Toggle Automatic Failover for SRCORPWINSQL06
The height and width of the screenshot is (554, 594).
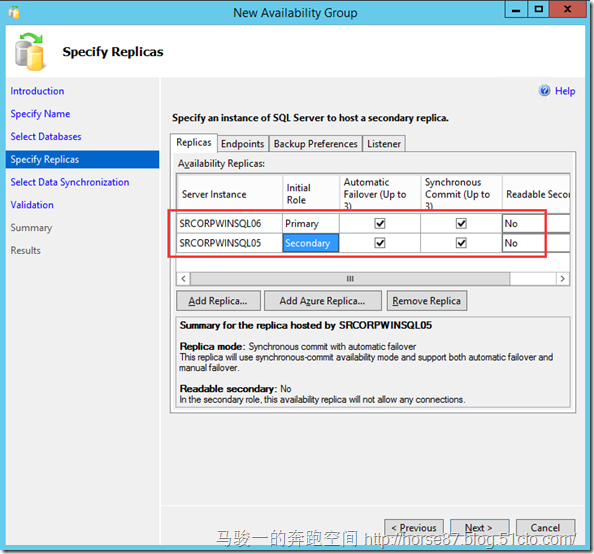(x=380, y=223)
